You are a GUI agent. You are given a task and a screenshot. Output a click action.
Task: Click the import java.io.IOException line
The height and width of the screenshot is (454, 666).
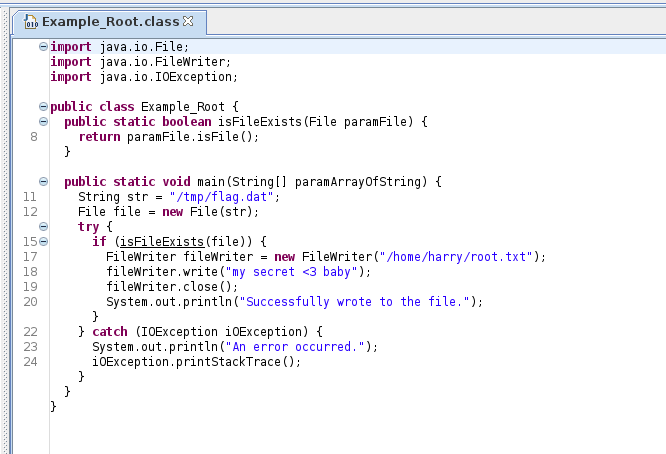(144, 77)
